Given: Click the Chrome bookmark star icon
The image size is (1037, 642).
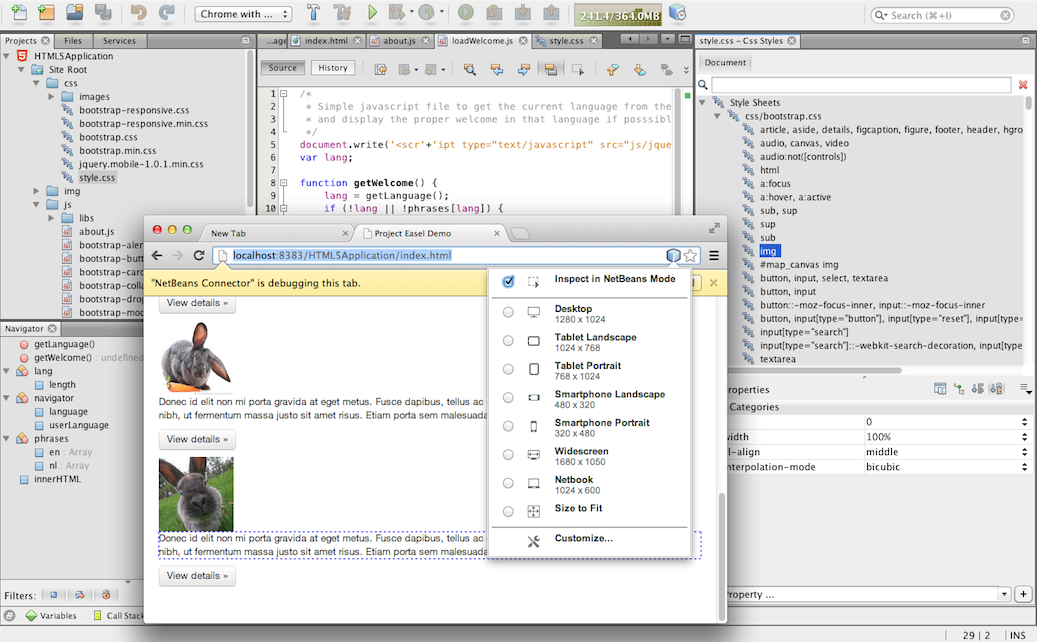Looking at the screenshot, I should point(690,256).
